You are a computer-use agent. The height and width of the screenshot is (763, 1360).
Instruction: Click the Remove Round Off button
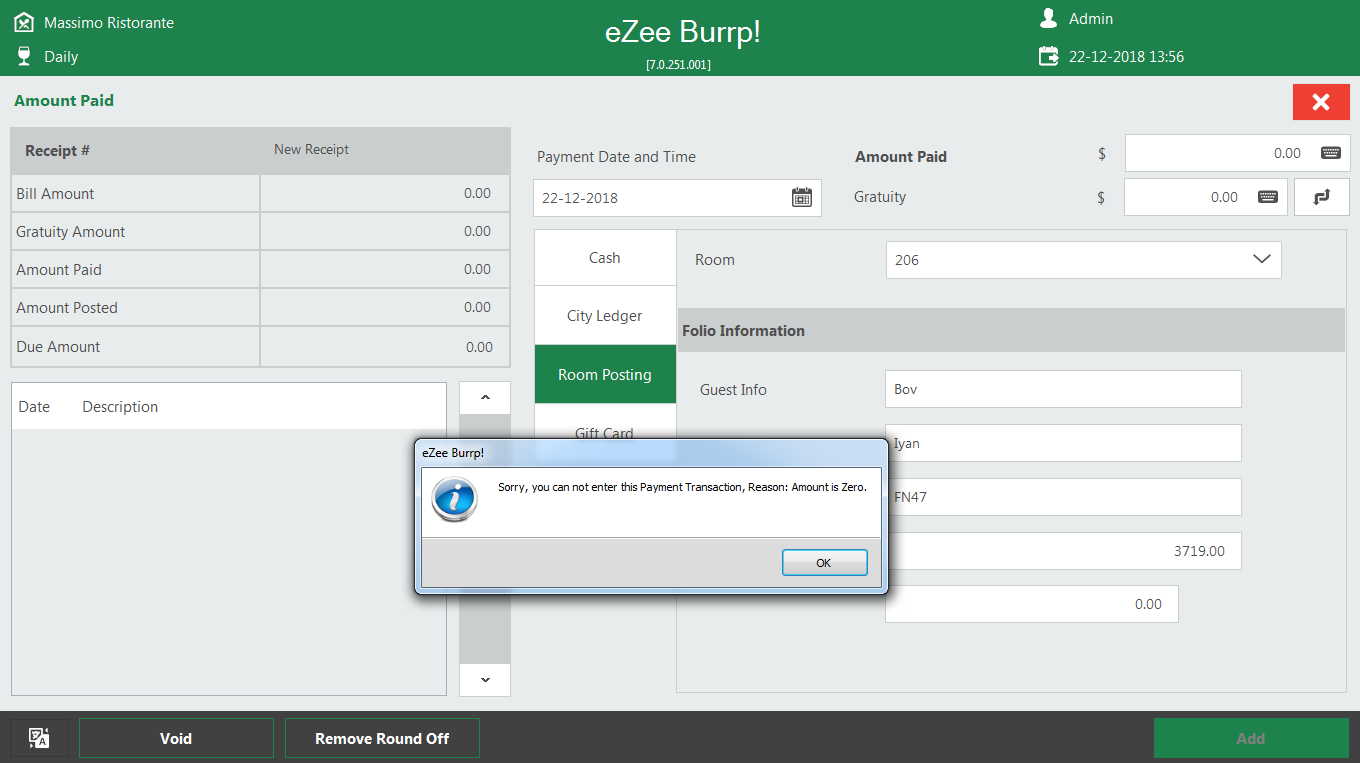point(382,738)
